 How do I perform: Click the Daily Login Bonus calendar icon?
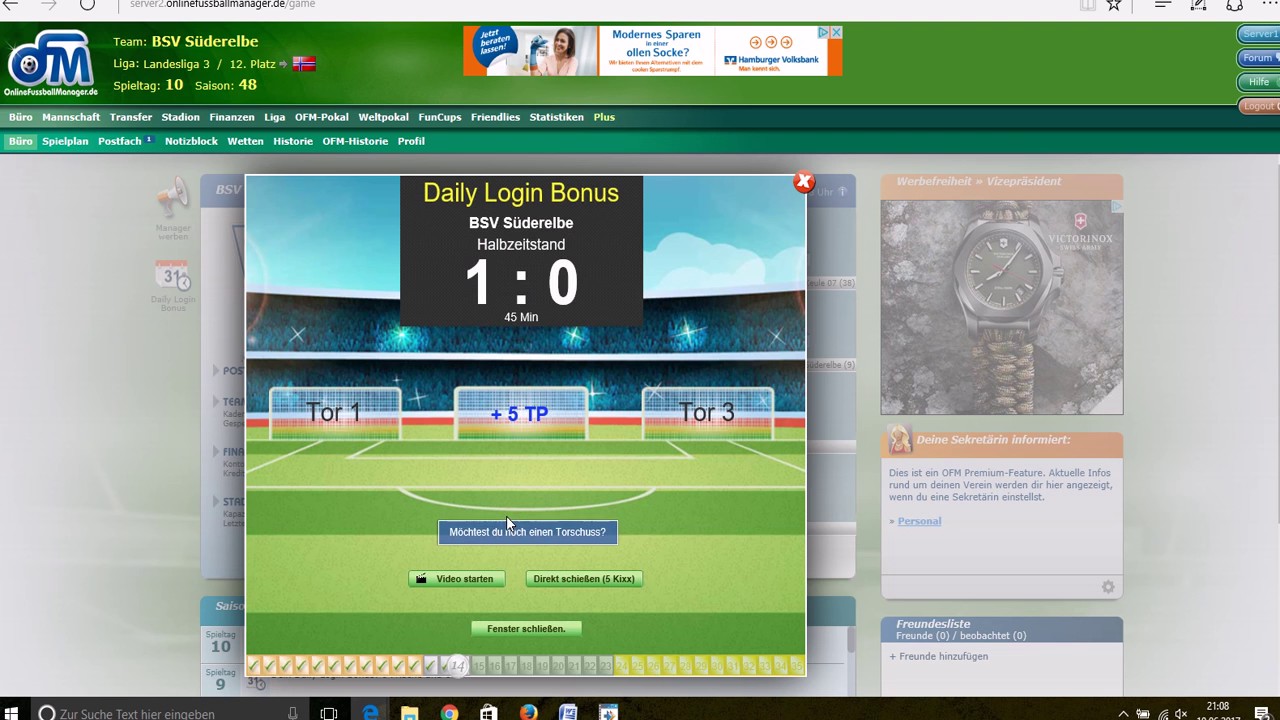point(173,276)
